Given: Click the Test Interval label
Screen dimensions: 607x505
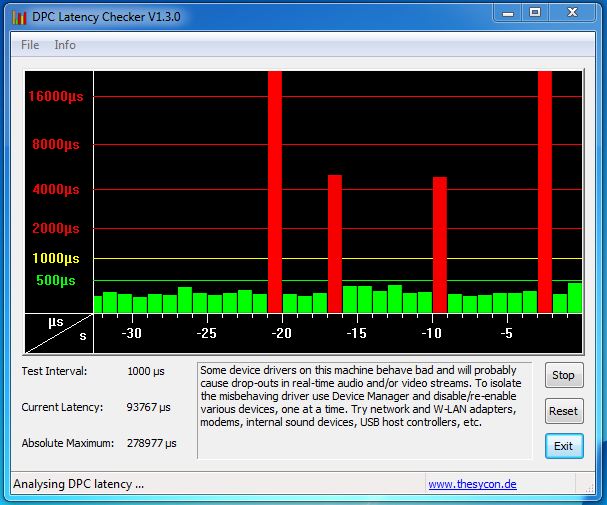Looking at the screenshot, I should coord(54,371).
